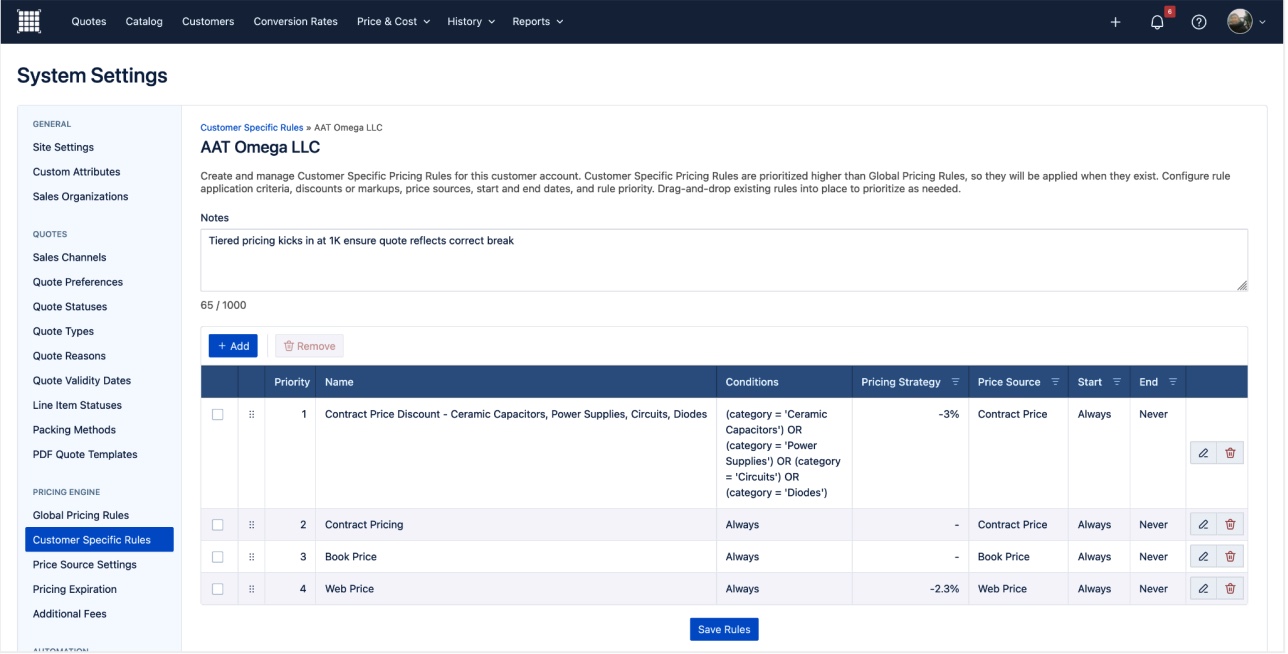Click the Save Rules button

pyautogui.click(x=724, y=629)
